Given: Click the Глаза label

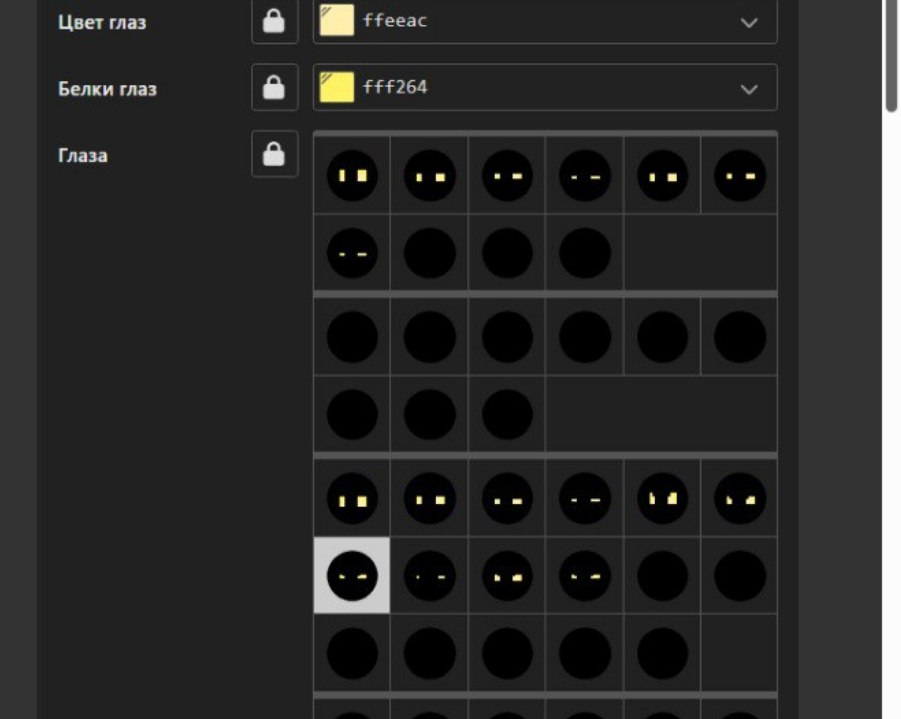Looking at the screenshot, I should point(83,156).
